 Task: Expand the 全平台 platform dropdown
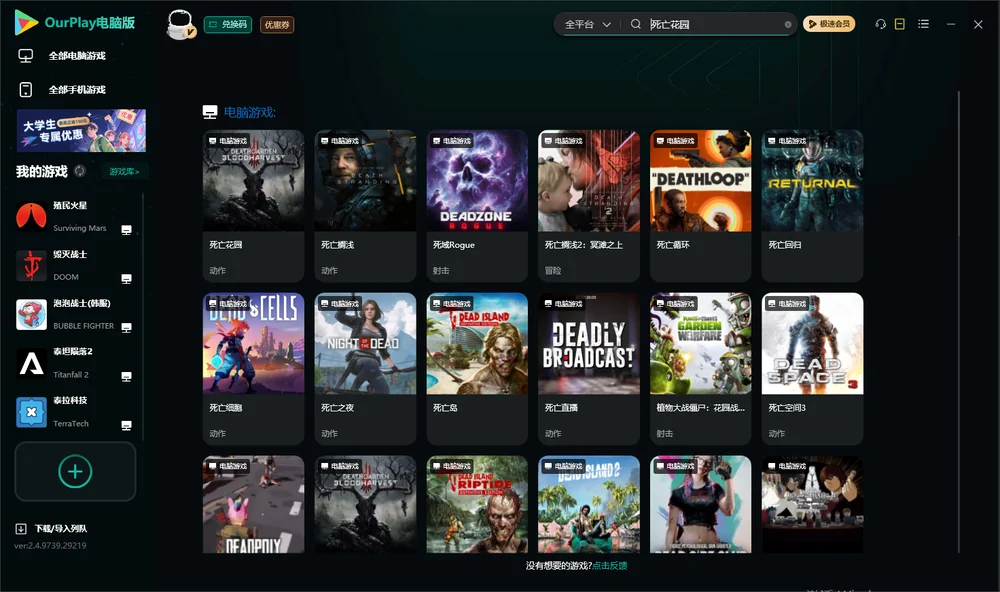click(587, 24)
